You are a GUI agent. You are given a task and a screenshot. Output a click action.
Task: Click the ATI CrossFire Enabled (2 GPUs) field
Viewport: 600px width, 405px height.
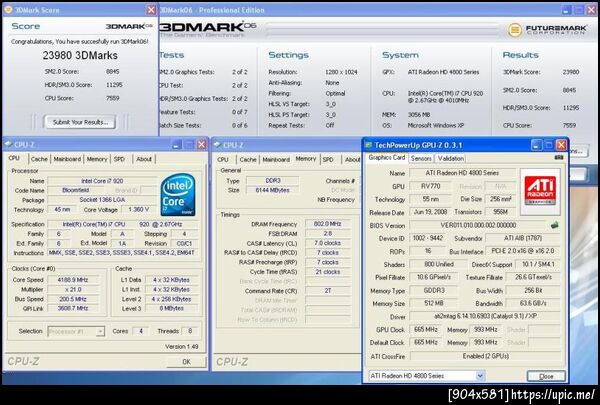coord(485,356)
